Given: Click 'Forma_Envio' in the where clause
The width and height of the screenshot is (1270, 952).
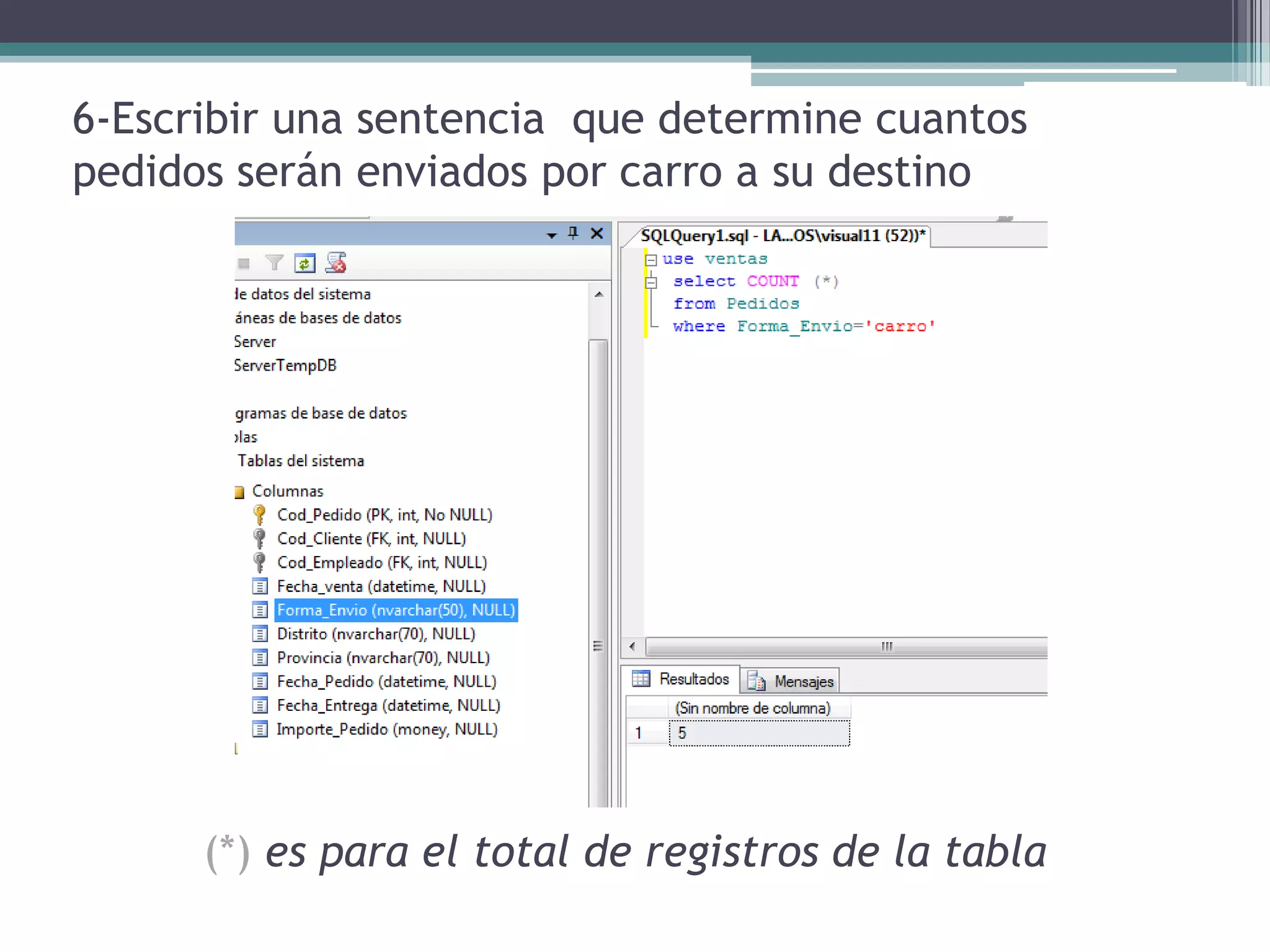Looking at the screenshot, I should (794, 327).
